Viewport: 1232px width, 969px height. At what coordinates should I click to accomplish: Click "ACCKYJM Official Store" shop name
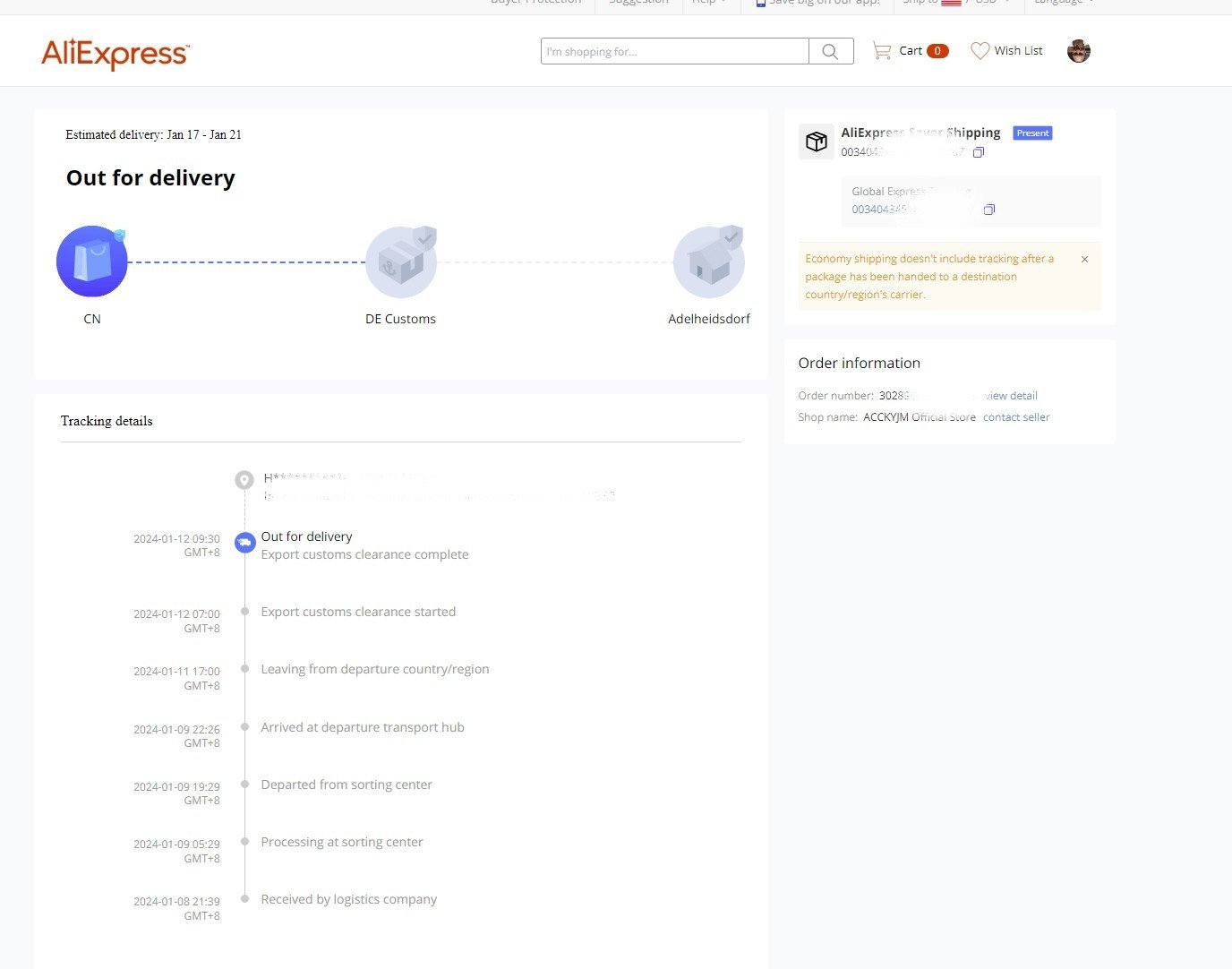tap(920, 417)
